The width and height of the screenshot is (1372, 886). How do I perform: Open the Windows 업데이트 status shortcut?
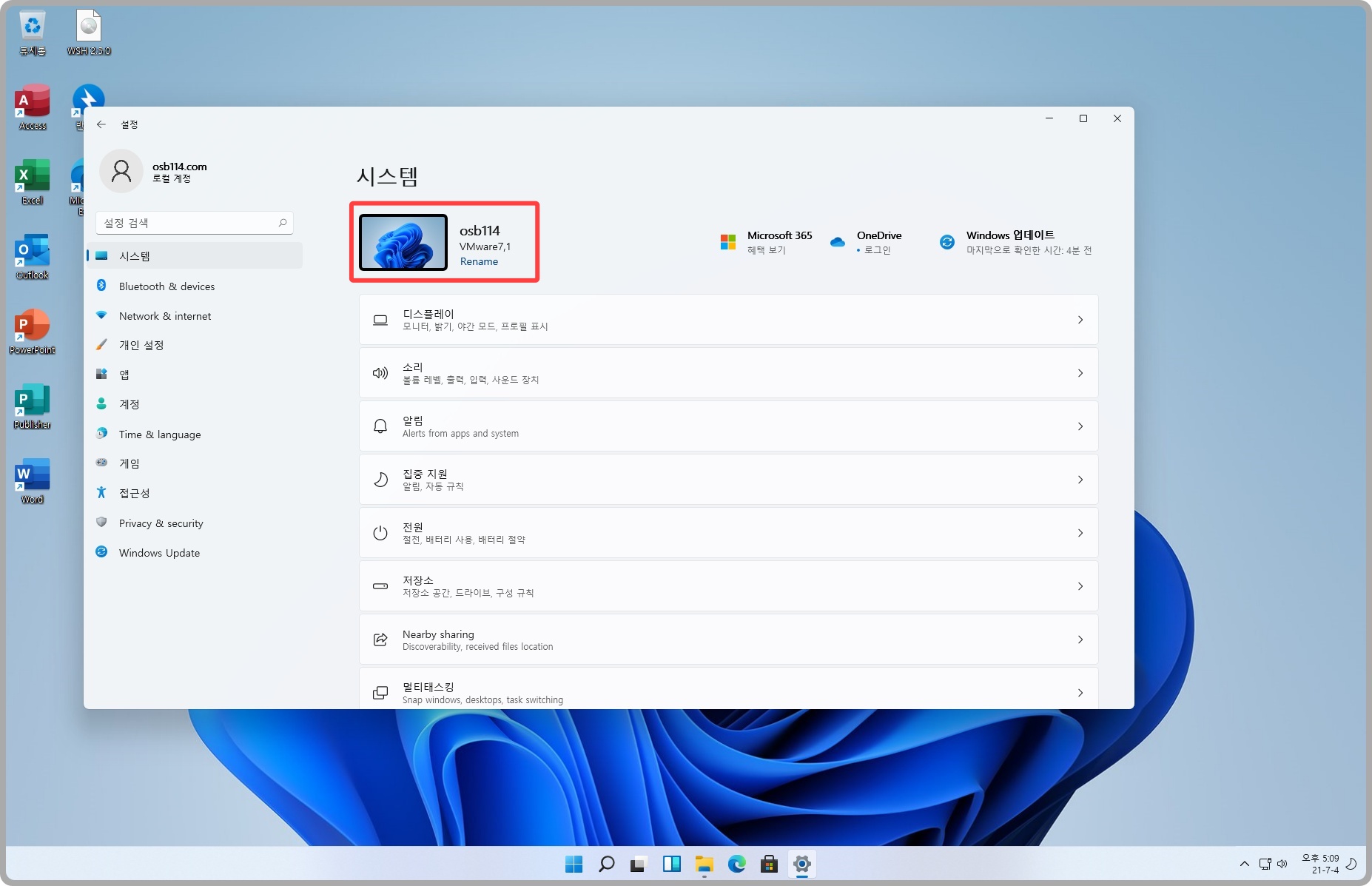coord(1015,242)
